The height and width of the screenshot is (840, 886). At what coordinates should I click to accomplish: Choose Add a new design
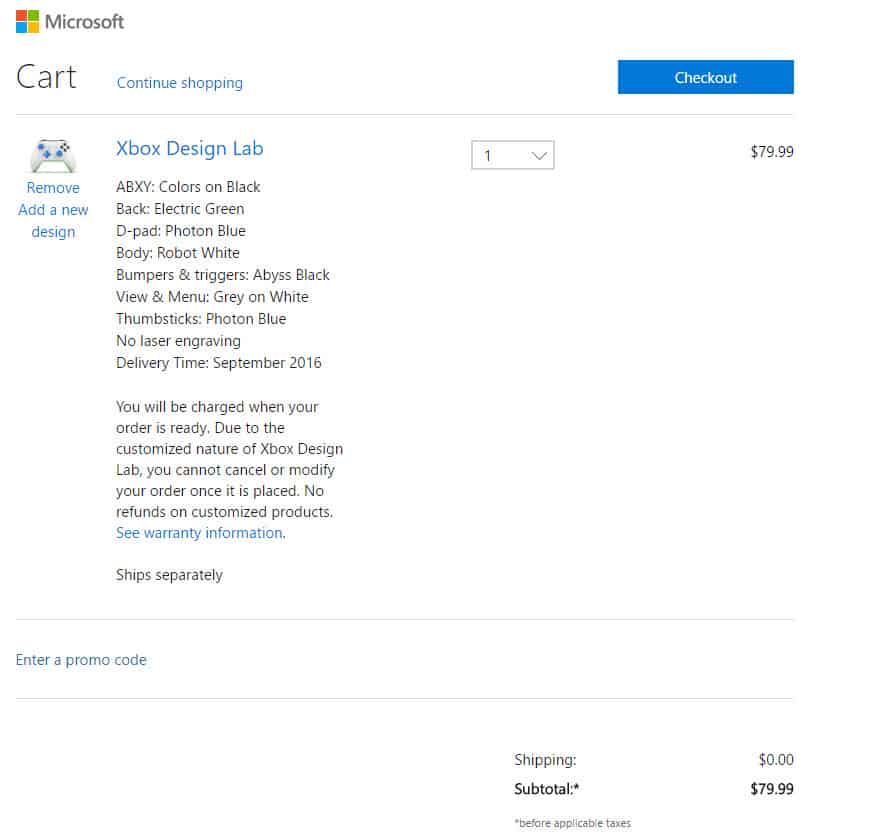(53, 220)
